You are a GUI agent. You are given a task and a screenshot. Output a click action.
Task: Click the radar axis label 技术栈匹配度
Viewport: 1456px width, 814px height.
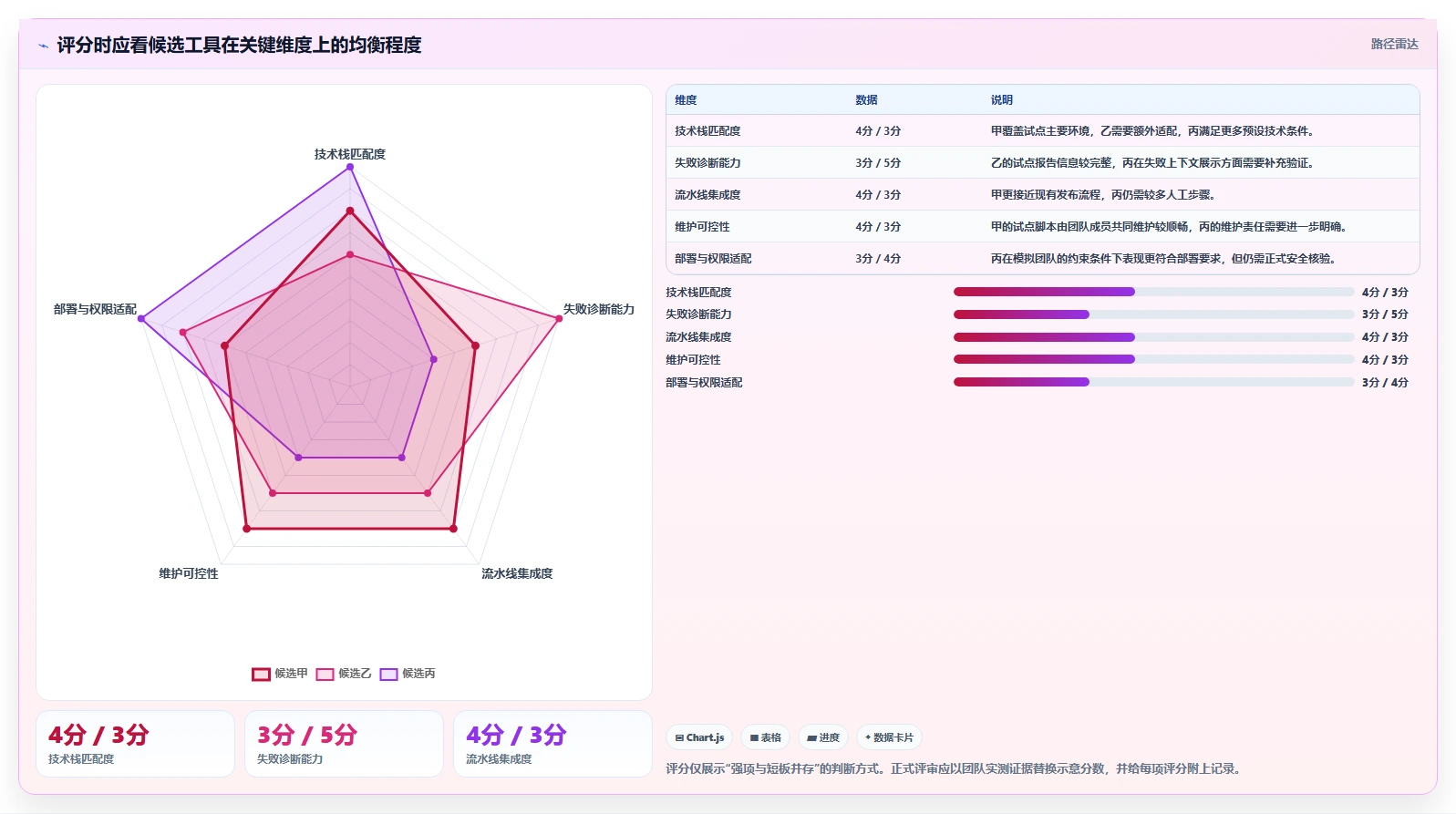350,154
